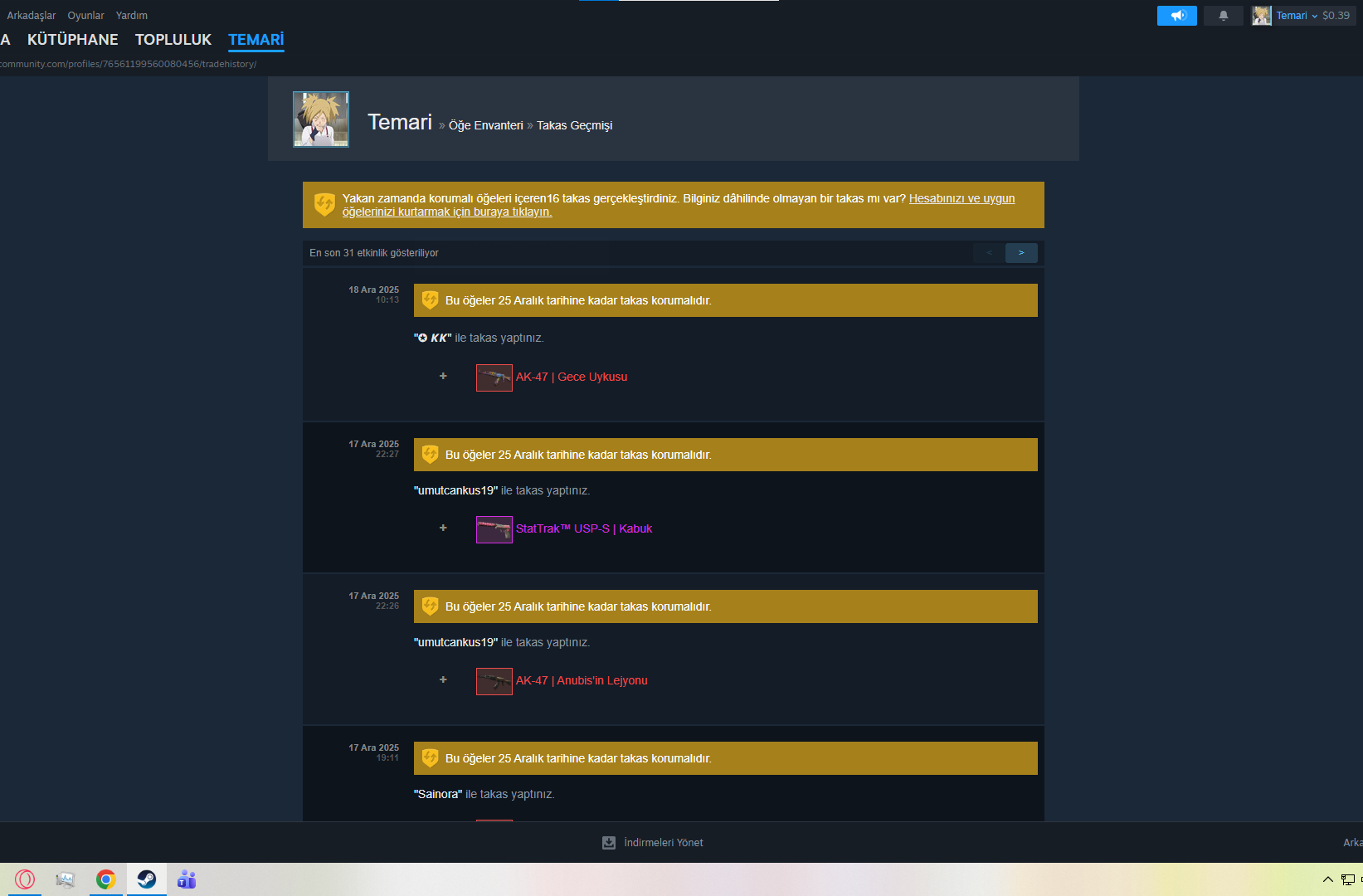Switch to the KÜTÜPHANE tab
This screenshot has width=1363, height=896.
[x=73, y=40]
